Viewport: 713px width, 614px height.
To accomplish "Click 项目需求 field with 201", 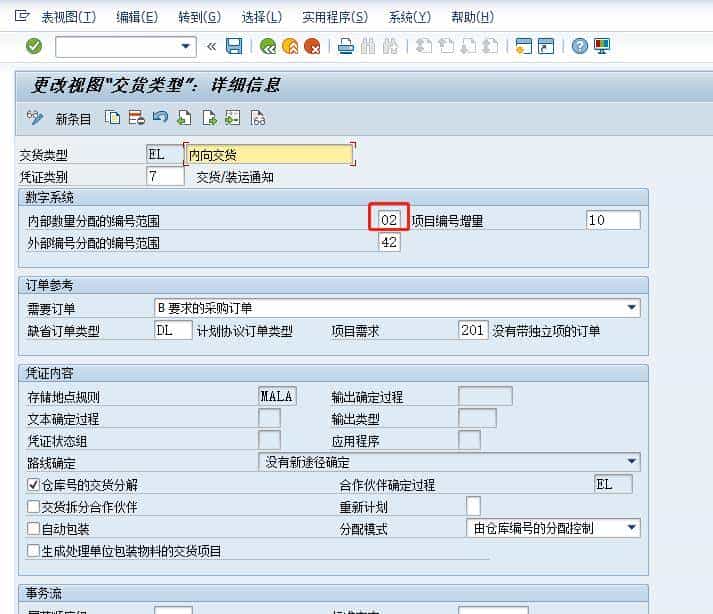I will point(473,330).
